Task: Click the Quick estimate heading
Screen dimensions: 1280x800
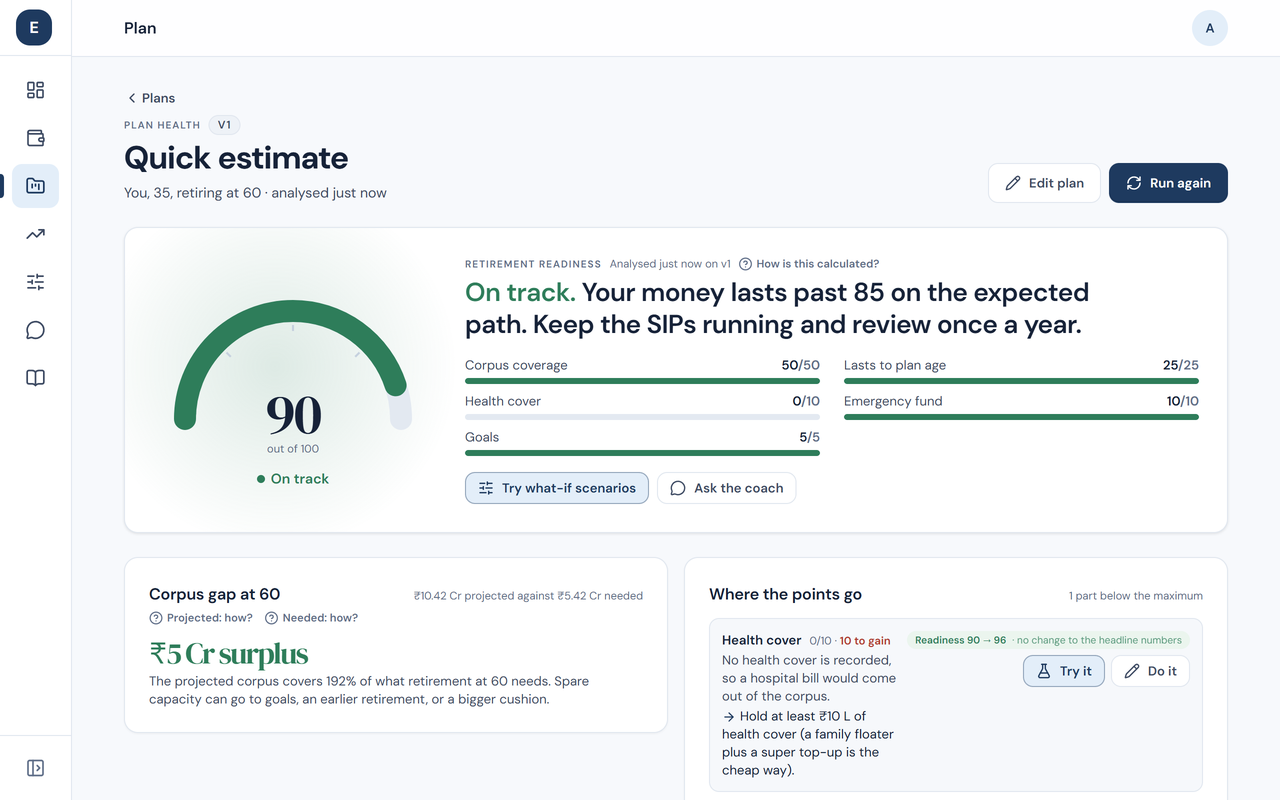Action: 236,158
